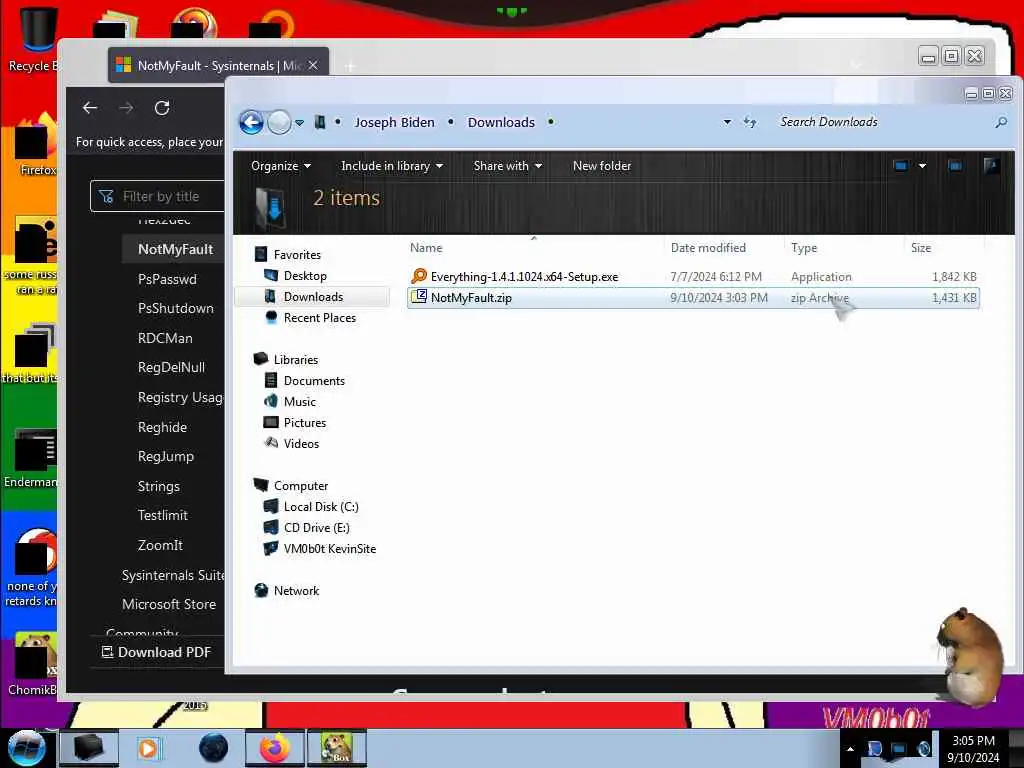The height and width of the screenshot is (768, 1024).
Task: Click the New folder button
Action: point(601,166)
